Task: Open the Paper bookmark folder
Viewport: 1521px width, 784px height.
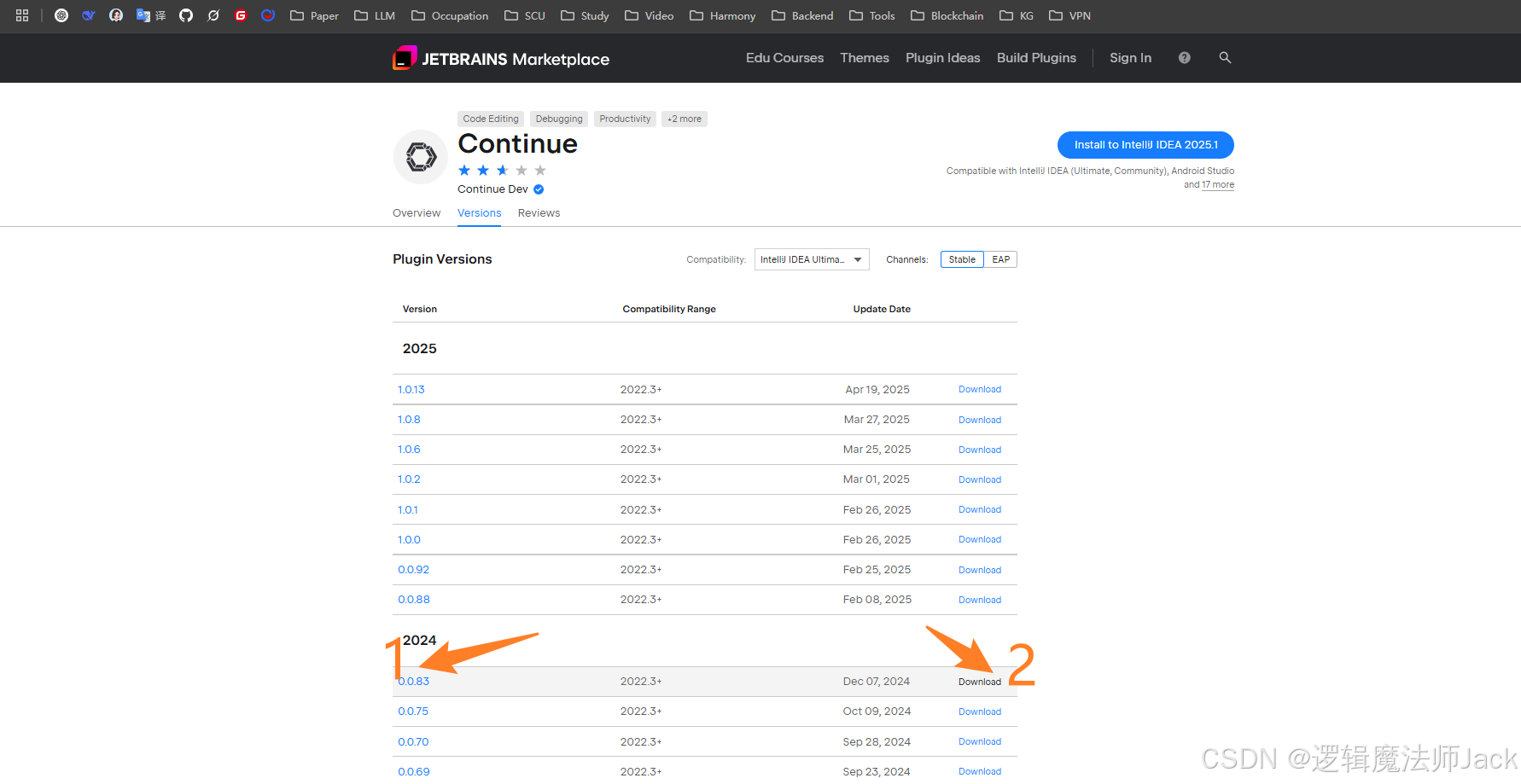Action: [x=314, y=15]
